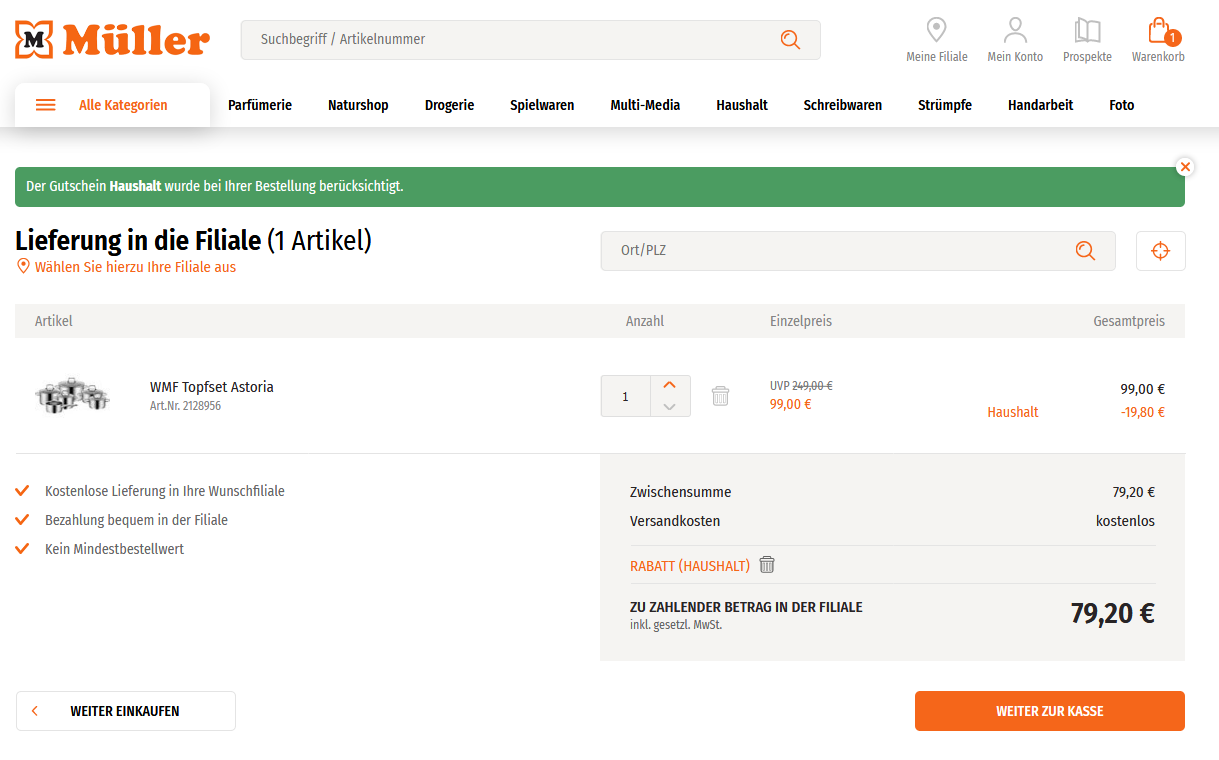This screenshot has height=760, width=1219.
Task: Click the search magnifier icon in header
Action: point(790,40)
